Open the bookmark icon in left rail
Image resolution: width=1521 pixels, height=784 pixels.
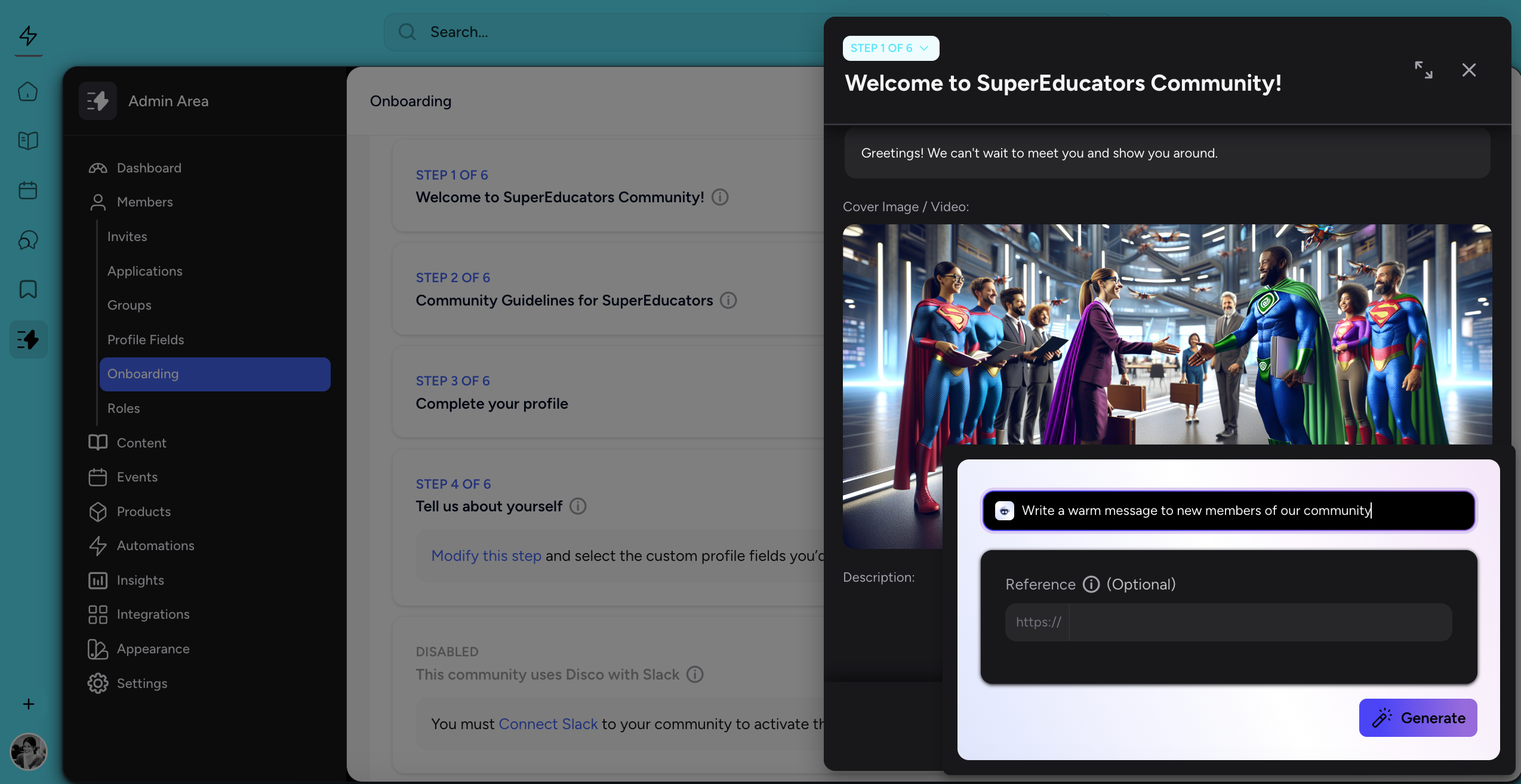pos(28,289)
